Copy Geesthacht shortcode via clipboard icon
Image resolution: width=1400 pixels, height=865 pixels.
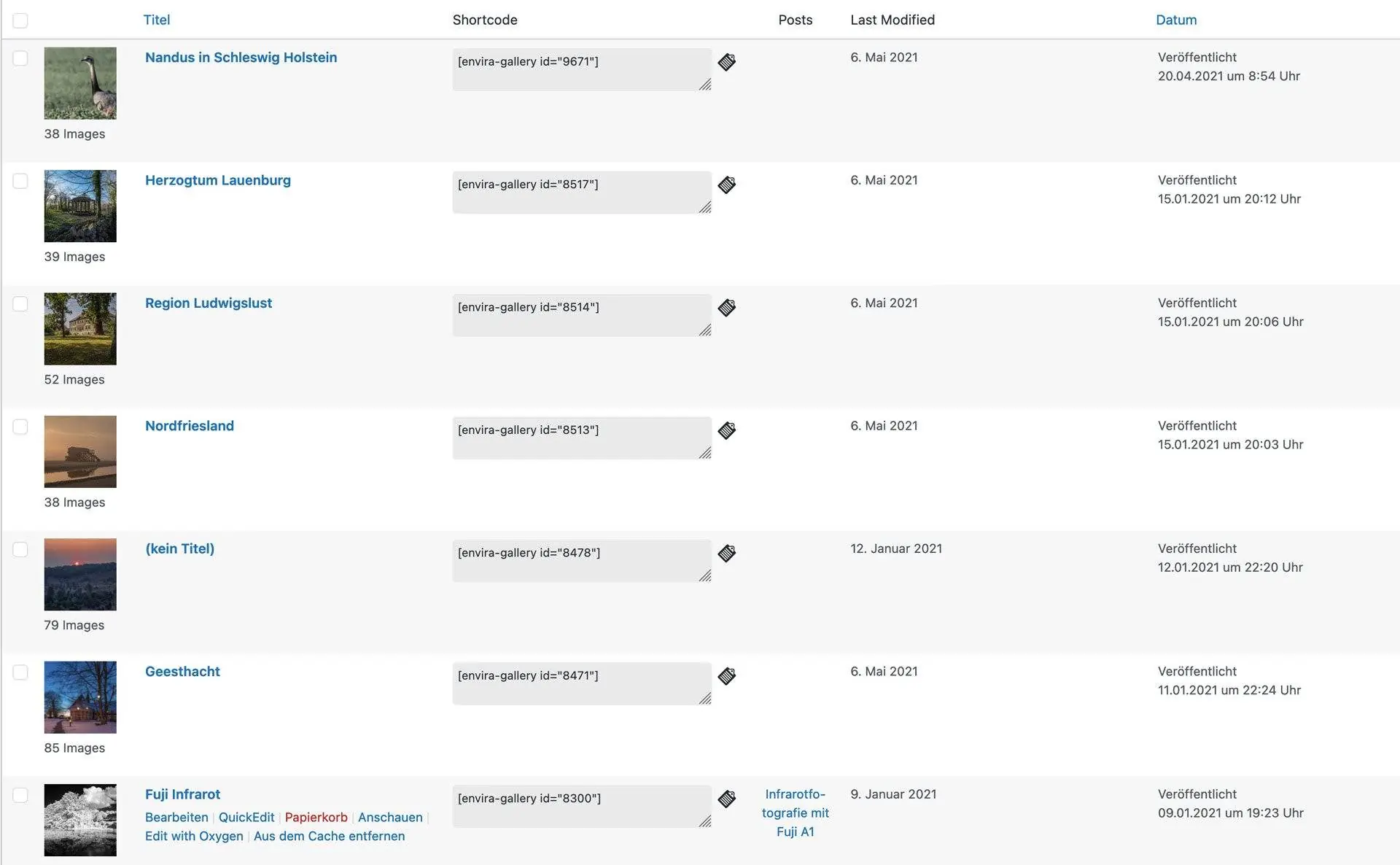pos(726,676)
